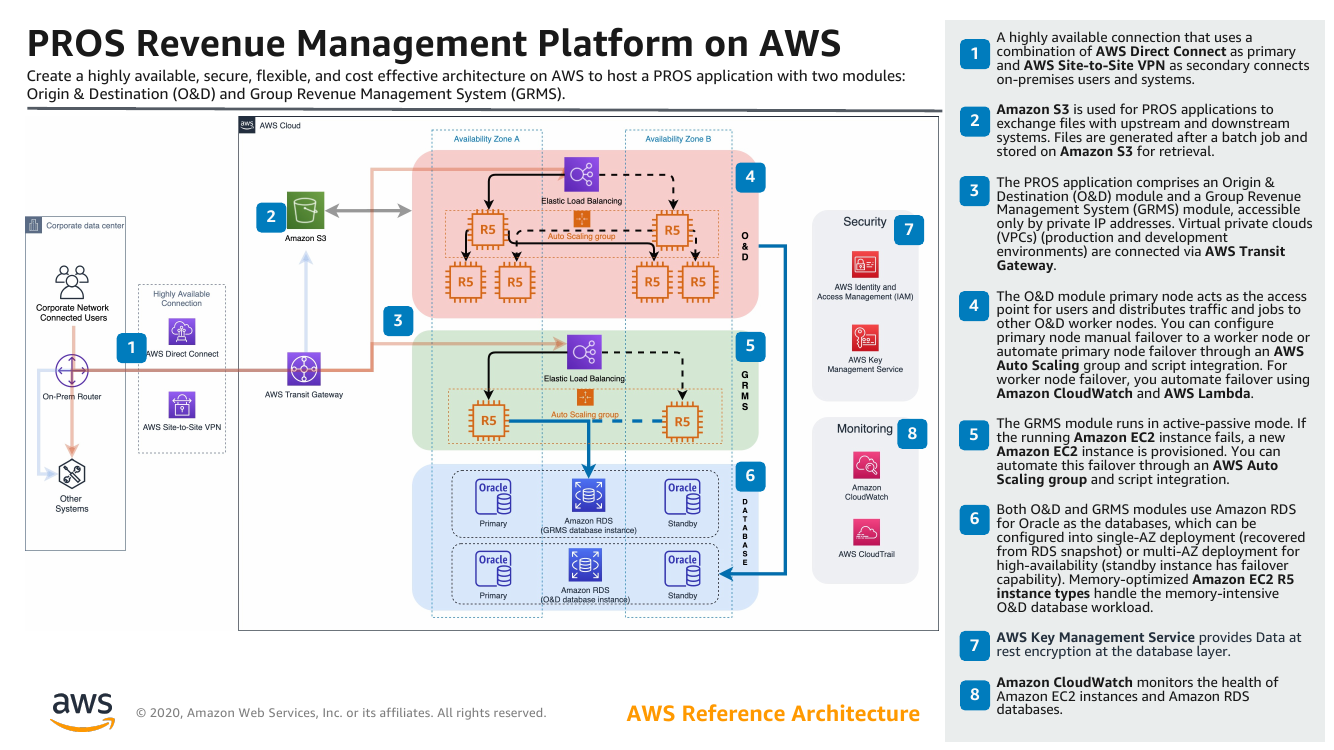Click the O&D primary R5 instance in Zone B
The image size is (1334, 750).
point(672,231)
